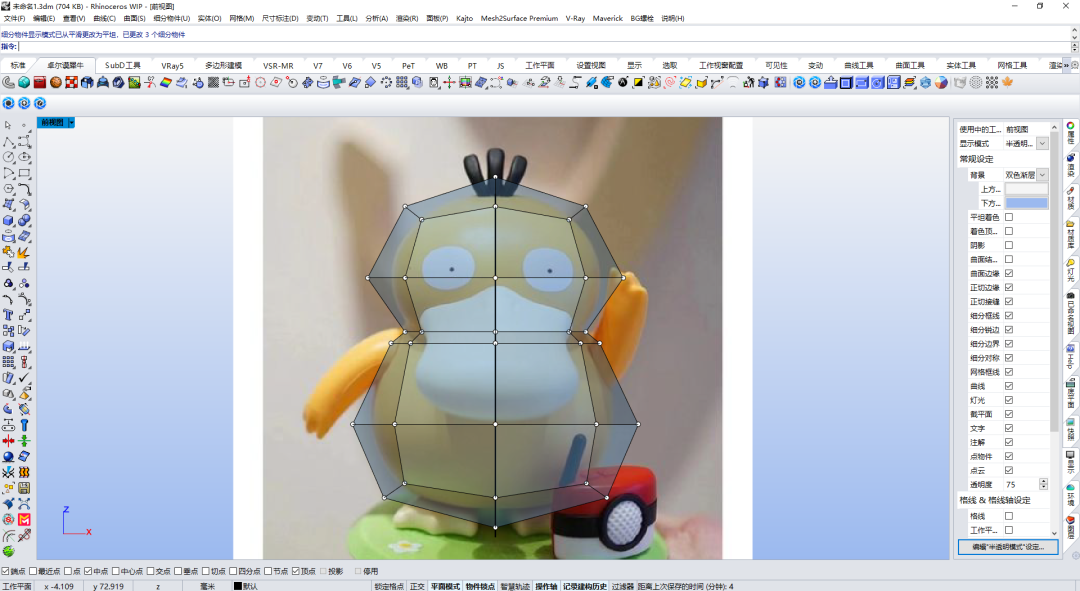Click the 透明度 value field showing 75
The height and width of the screenshot is (591, 1080).
pos(1021,484)
